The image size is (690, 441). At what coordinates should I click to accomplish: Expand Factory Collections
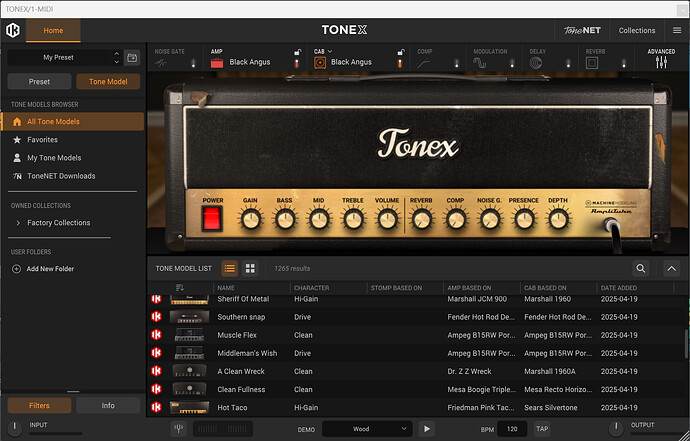click(x=18, y=223)
